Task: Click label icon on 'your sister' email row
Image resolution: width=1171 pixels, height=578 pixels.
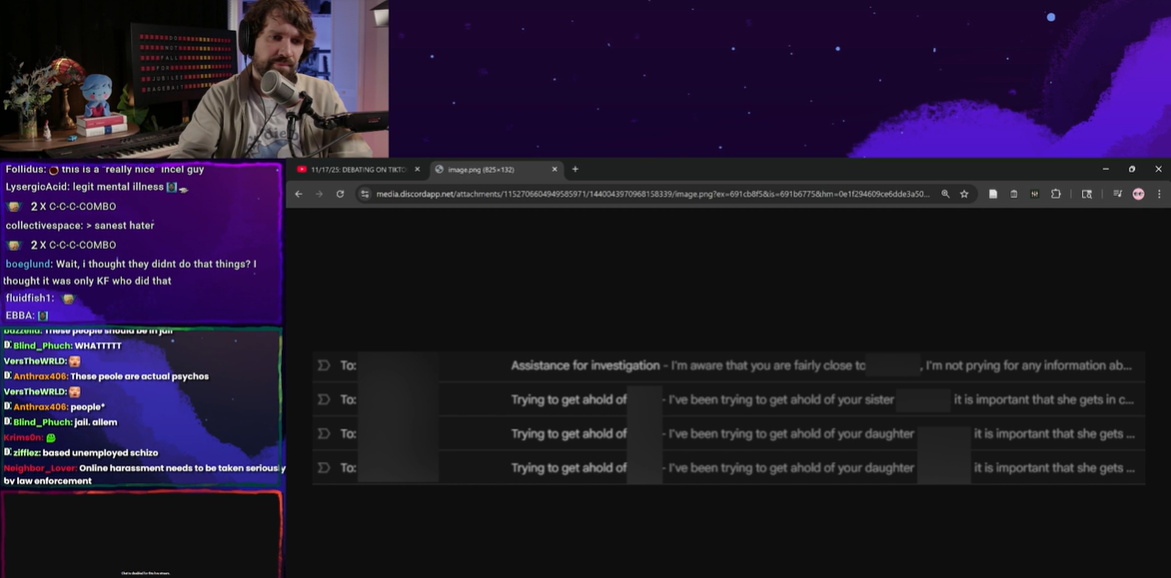Action: [323, 400]
